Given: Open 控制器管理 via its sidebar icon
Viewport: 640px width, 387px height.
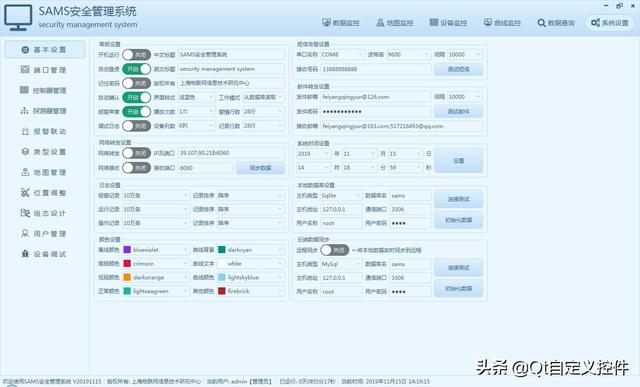Looking at the screenshot, I should [x=24, y=90].
